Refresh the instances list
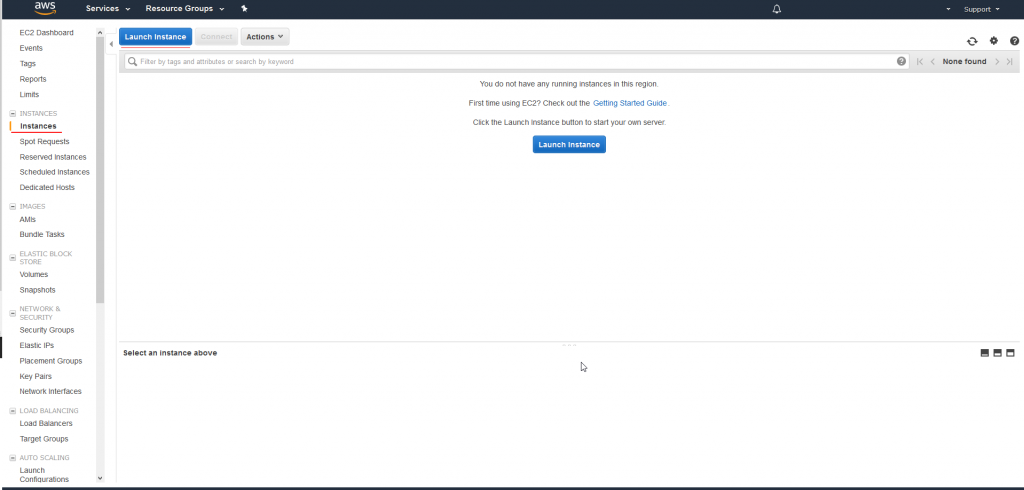Screen dimensions: 1024x490 [972, 41]
